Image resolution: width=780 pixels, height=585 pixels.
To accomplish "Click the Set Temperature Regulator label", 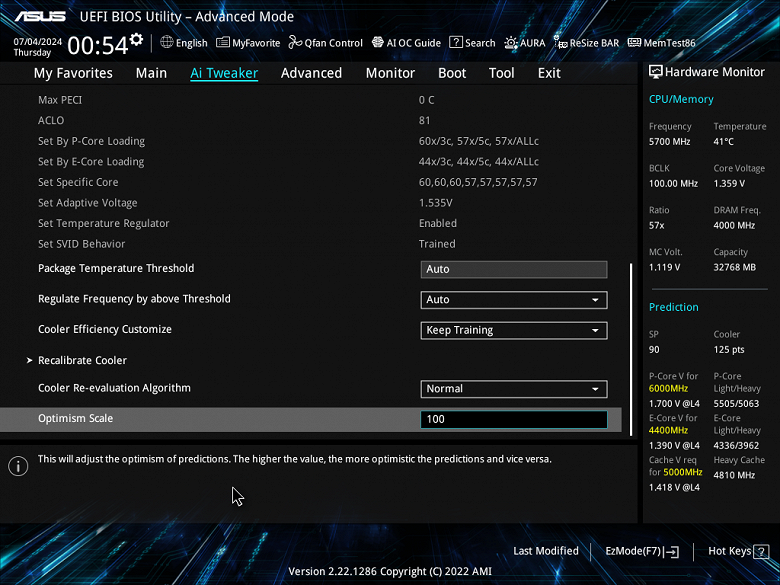I will point(103,223).
